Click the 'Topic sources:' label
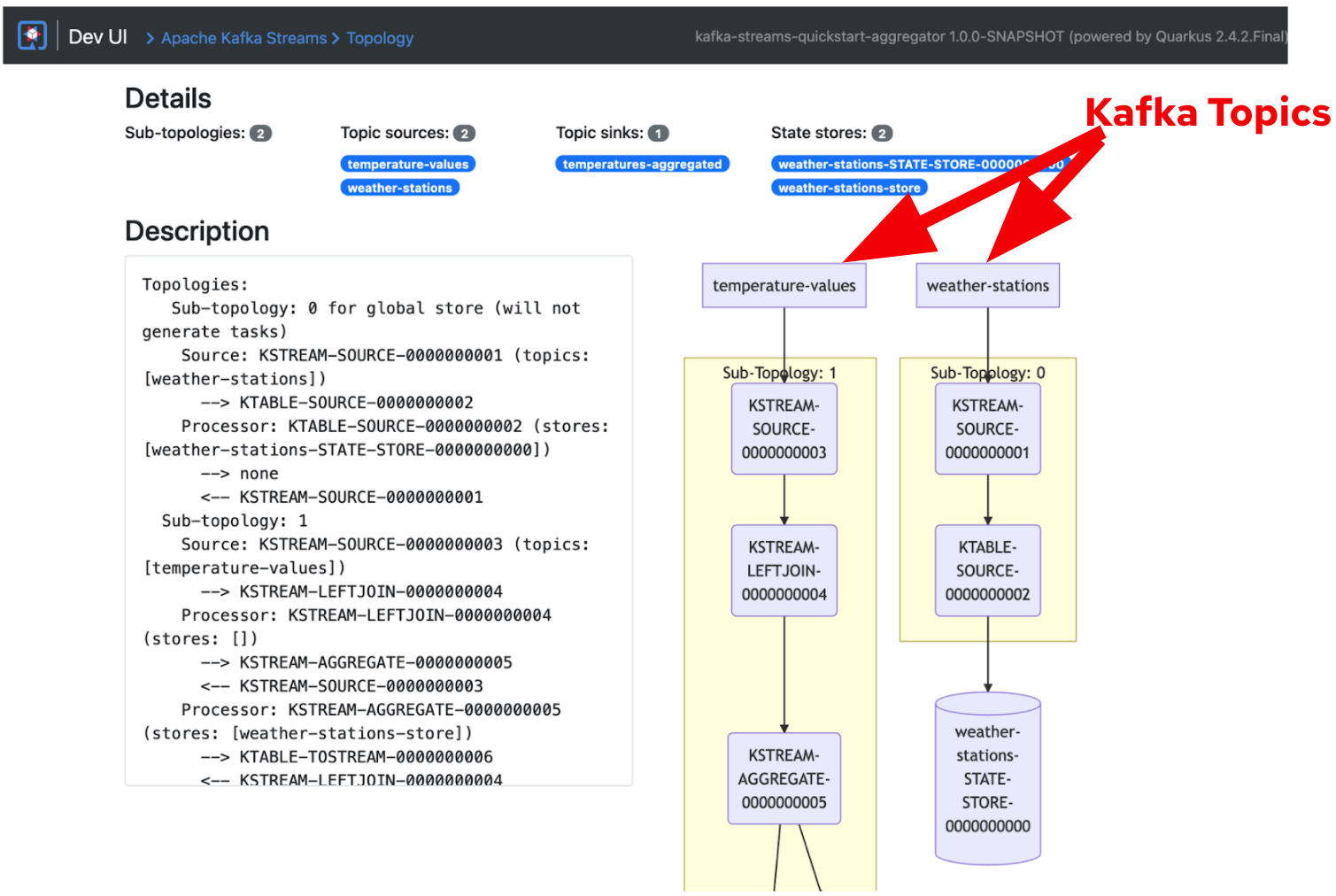Viewport: 1336px width, 896px height. pos(395,133)
